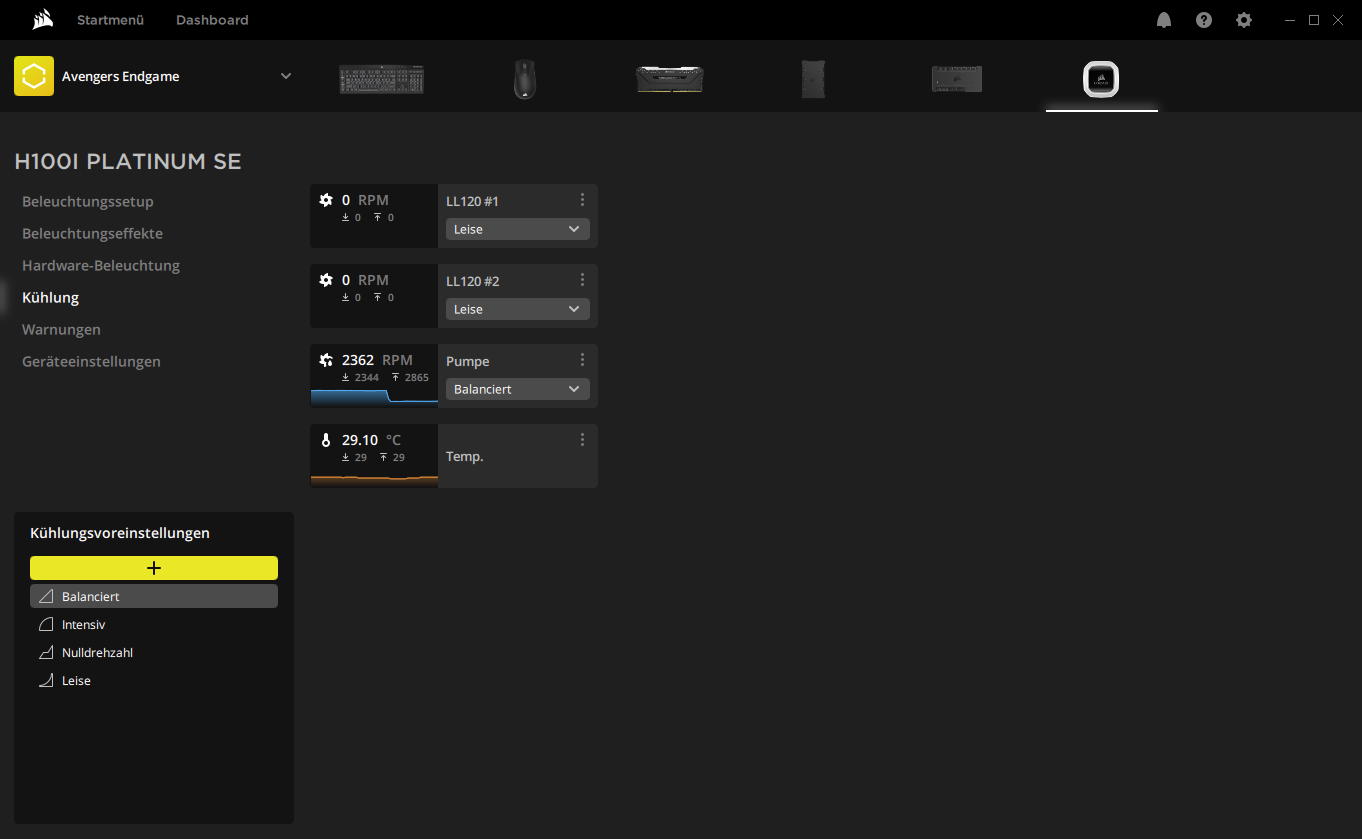1362x839 pixels.
Task: Click the thermometer icon on Temp. tile
Action: pos(326,440)
